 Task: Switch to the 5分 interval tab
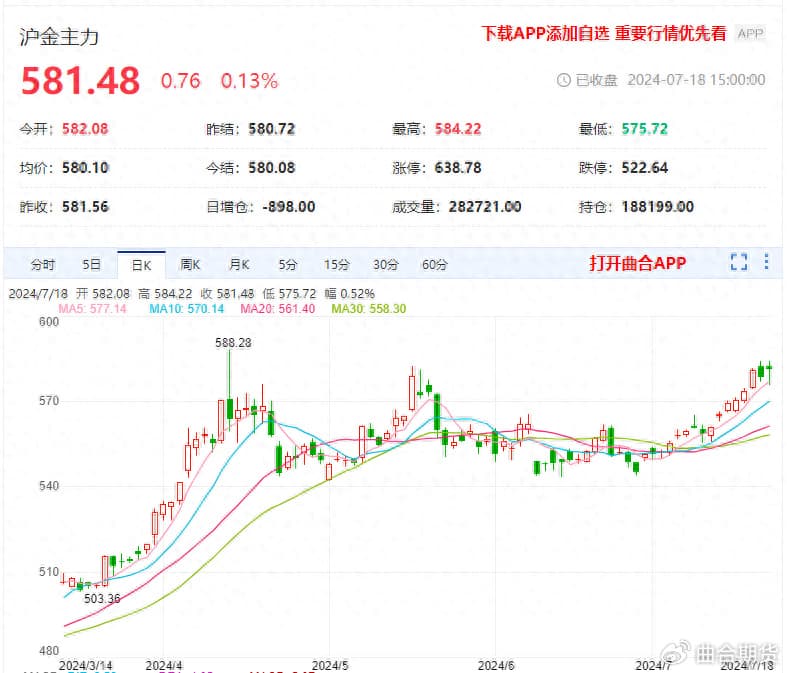click(x=288, y=264)
